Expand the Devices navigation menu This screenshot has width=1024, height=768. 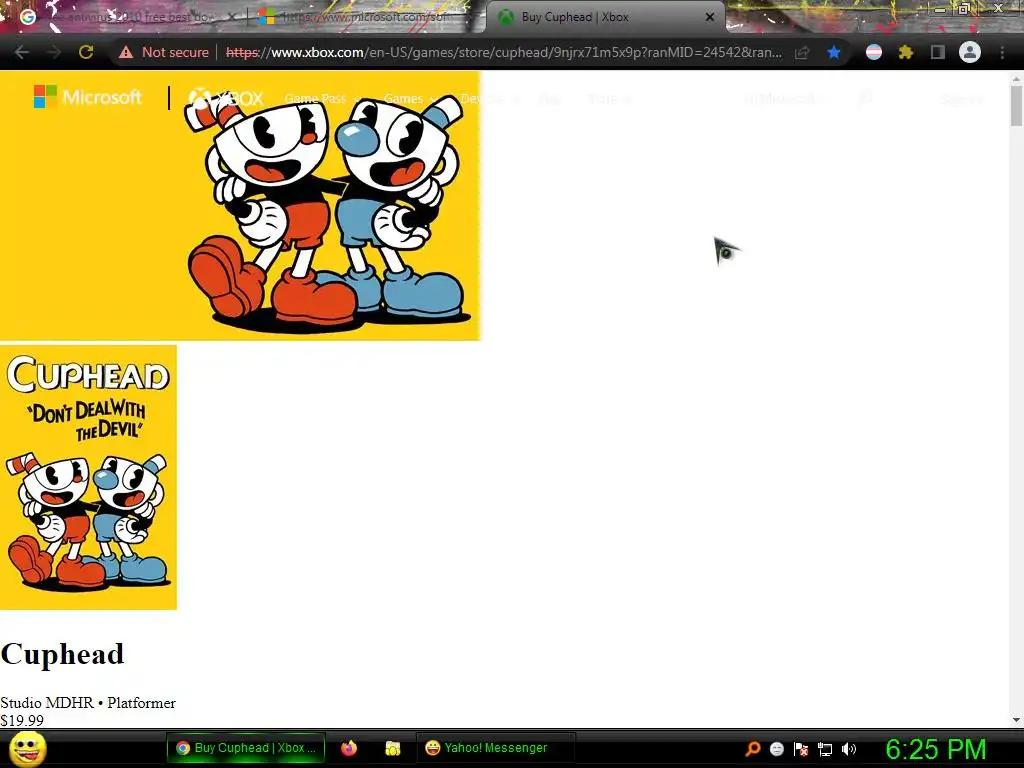[x=490, y=99]
